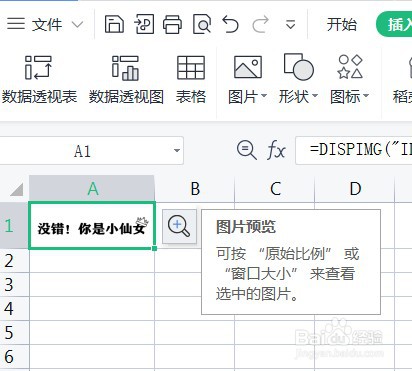Expand the 文件 dropdown chevron
This screenshot has height=371, width=412.
click(x=77, y=24)
